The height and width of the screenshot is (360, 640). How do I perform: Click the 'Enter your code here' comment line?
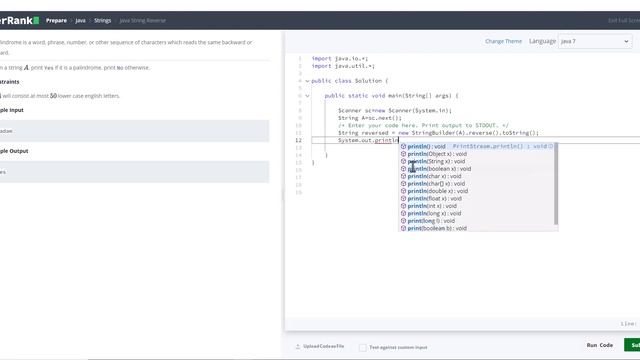pyautogui.click(x=423, y=125)
